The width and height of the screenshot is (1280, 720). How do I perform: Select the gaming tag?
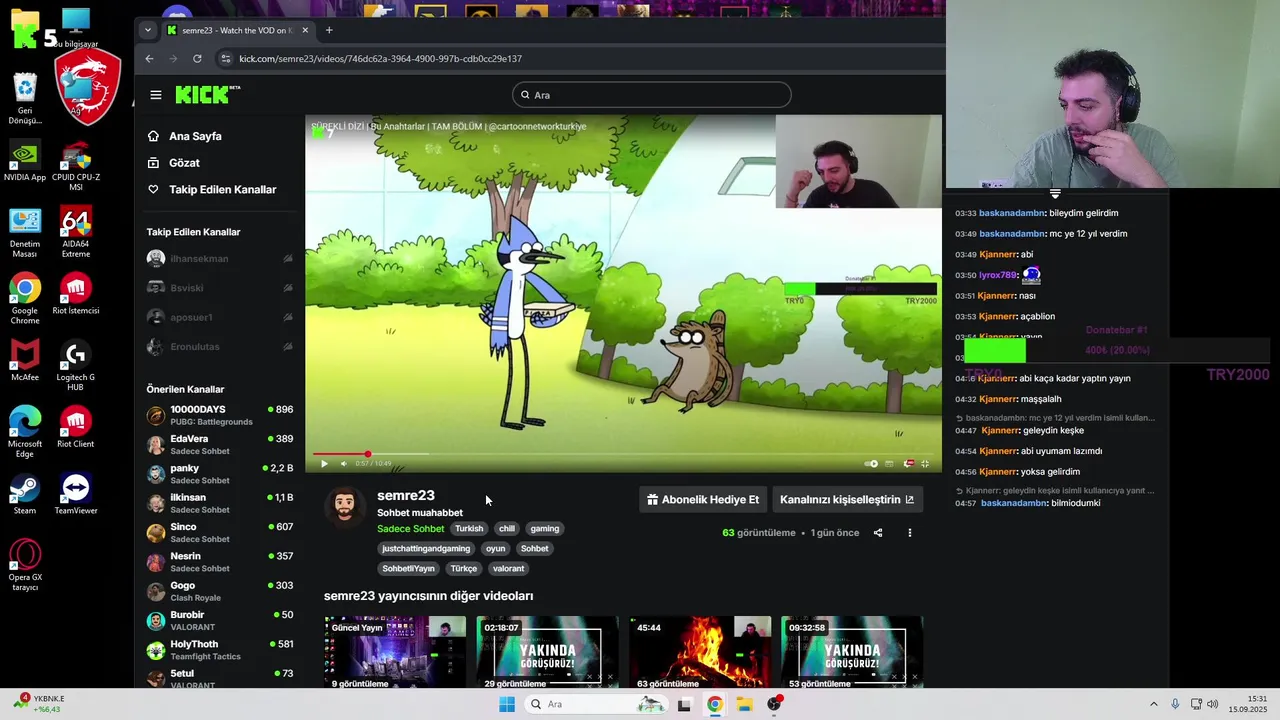point(545,528)
